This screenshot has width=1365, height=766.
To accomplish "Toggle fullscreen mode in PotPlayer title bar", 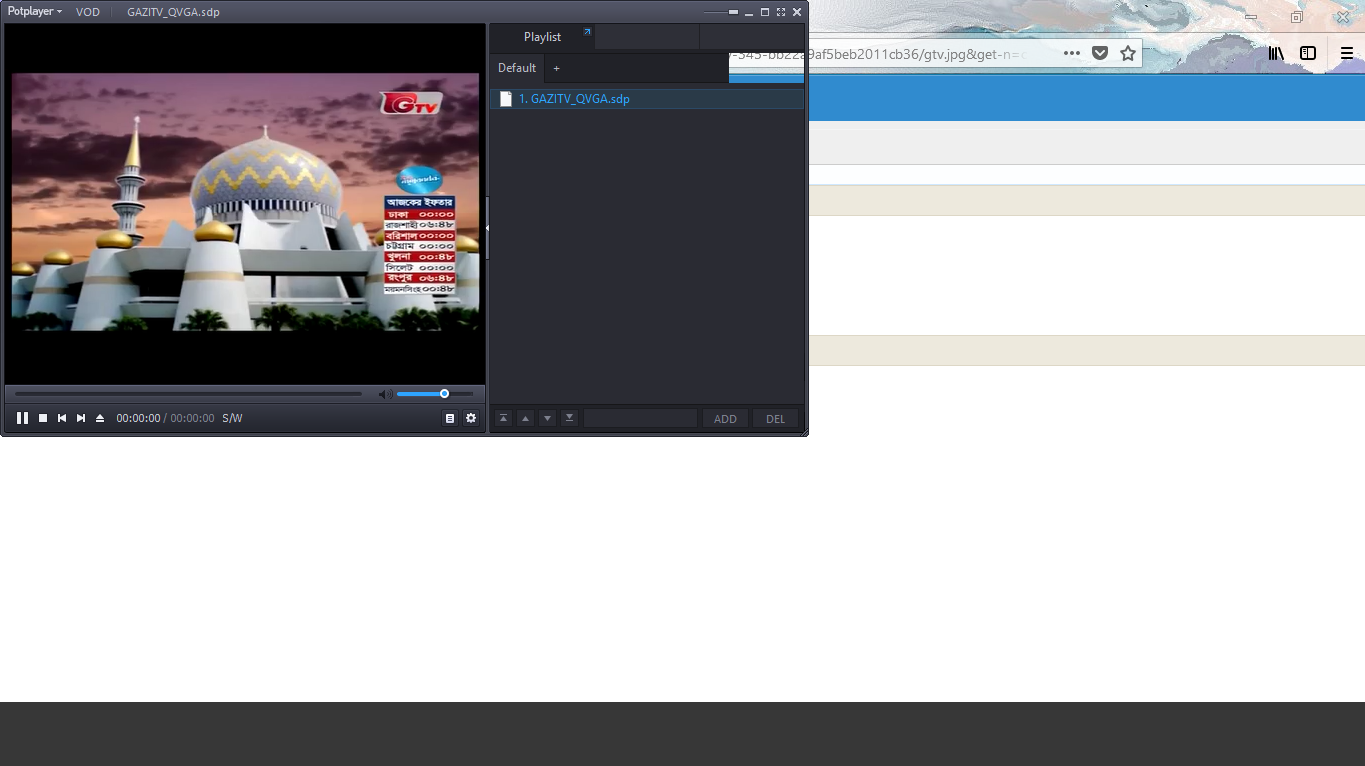I will point(780,12).
